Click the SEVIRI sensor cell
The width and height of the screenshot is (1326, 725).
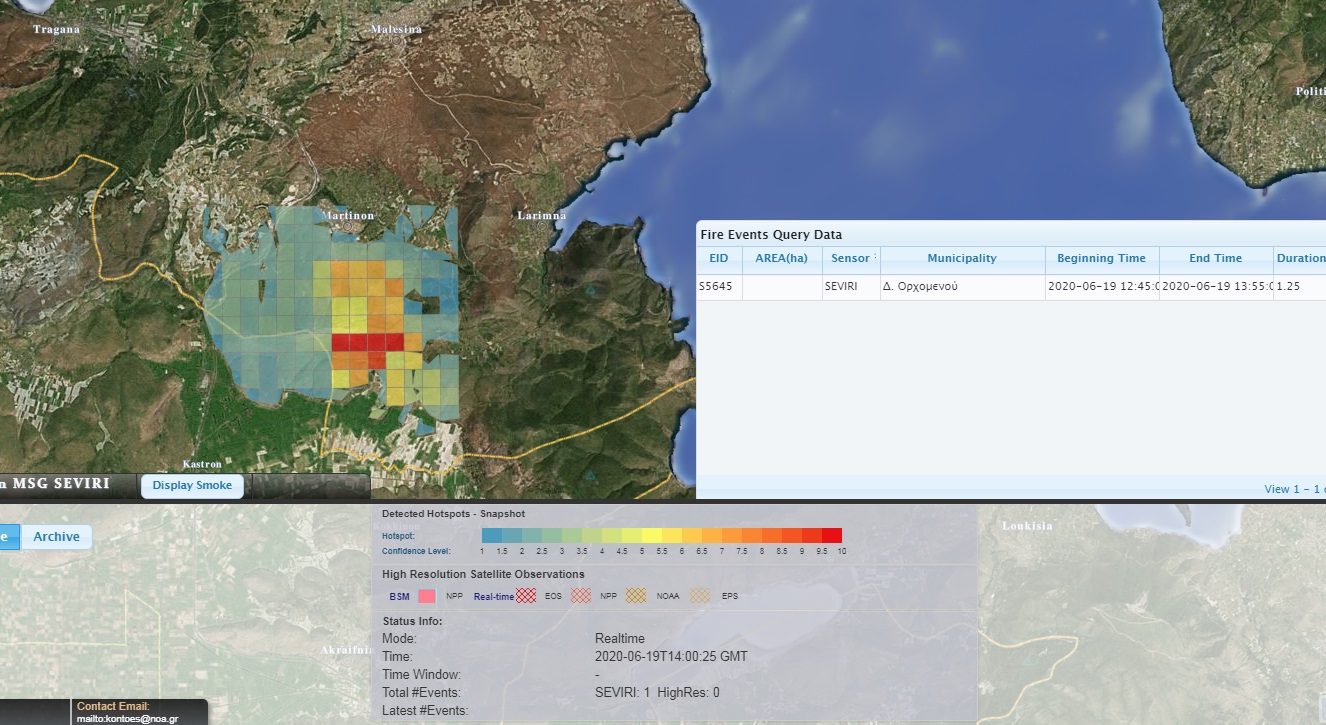click(x=851, y=287)
